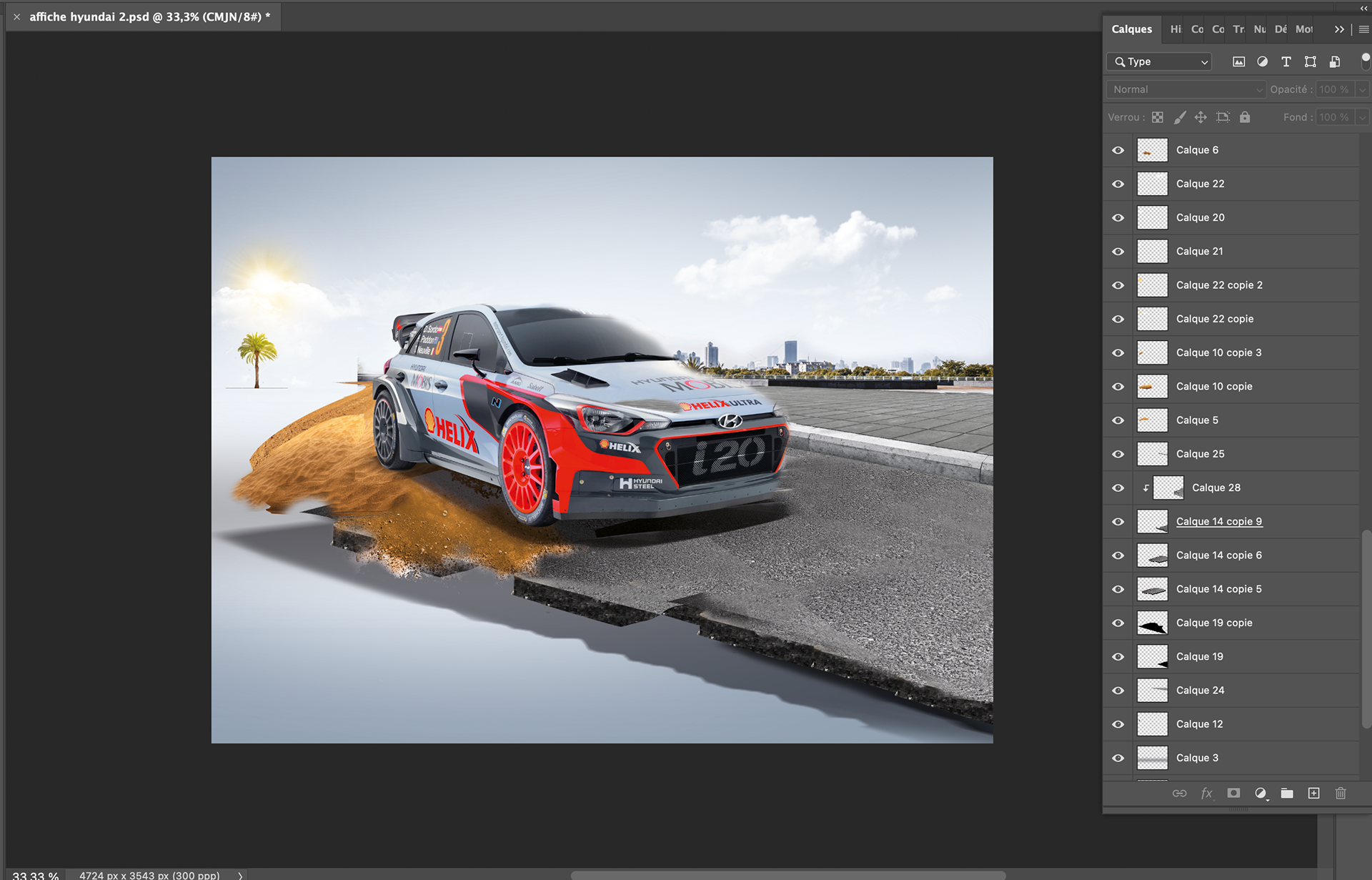Delete the layer with the trash icon
This screenshot has height=880, width=1372.
pos(1341,794)
